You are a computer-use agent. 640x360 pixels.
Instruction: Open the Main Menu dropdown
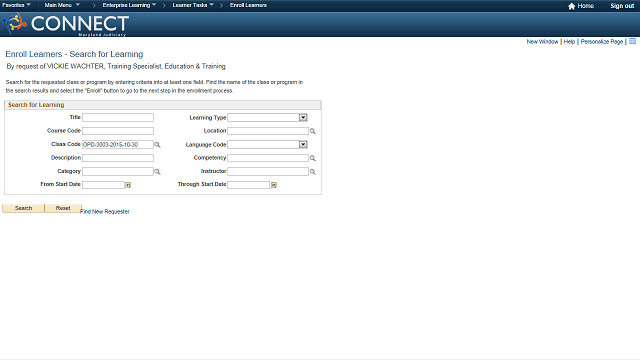coord(62,5)
